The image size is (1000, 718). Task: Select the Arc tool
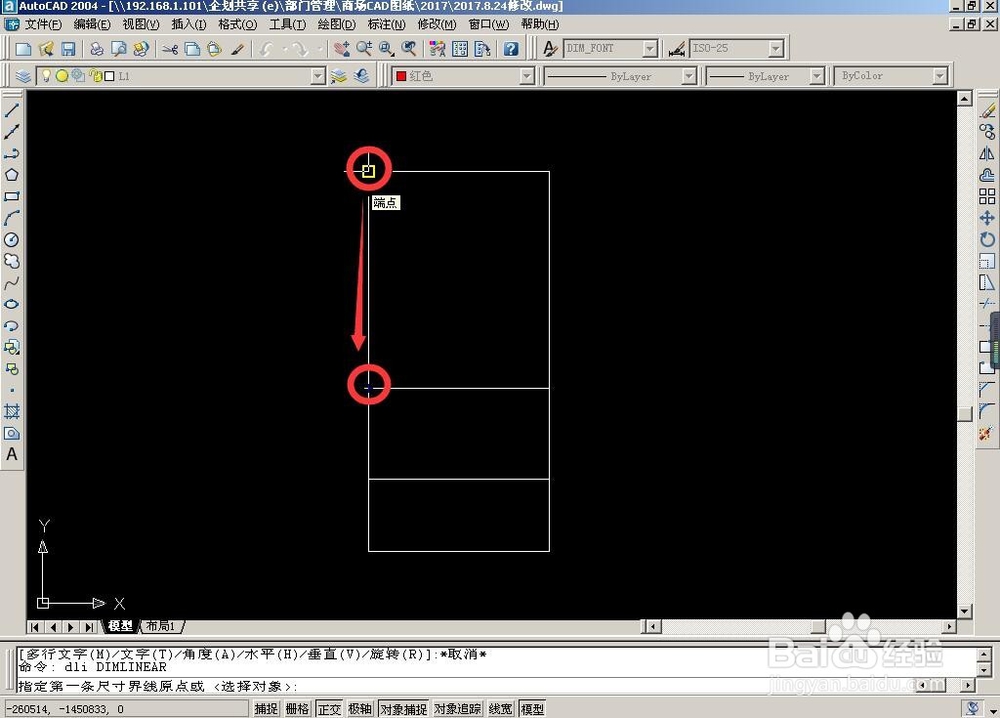(x=11, y=218)
